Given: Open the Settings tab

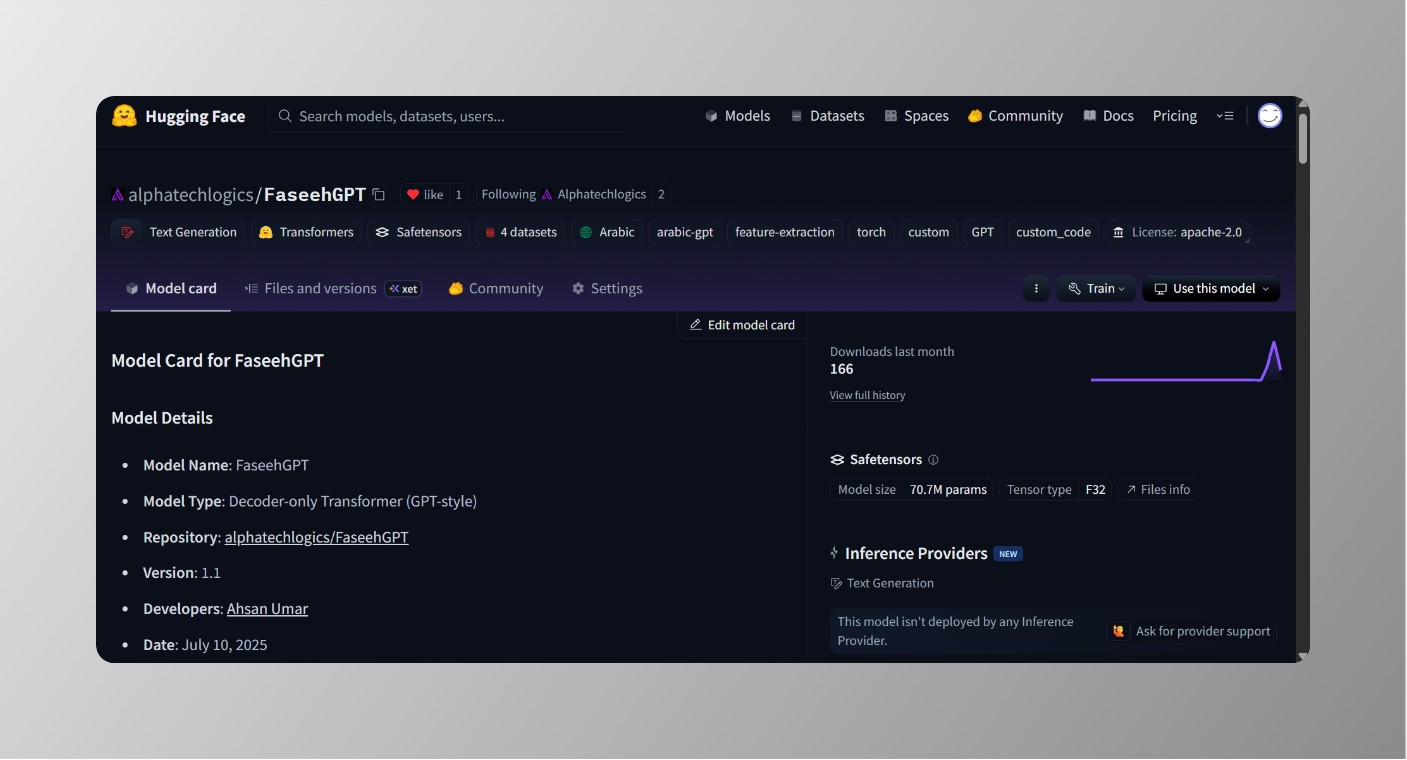Looking at the screenshot, I should point(607,288).
